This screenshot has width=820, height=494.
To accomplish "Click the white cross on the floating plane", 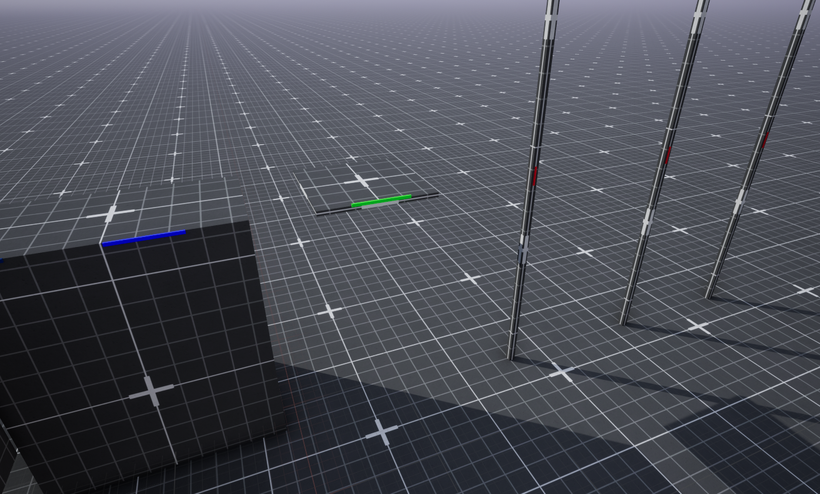I will click(361, 181).
